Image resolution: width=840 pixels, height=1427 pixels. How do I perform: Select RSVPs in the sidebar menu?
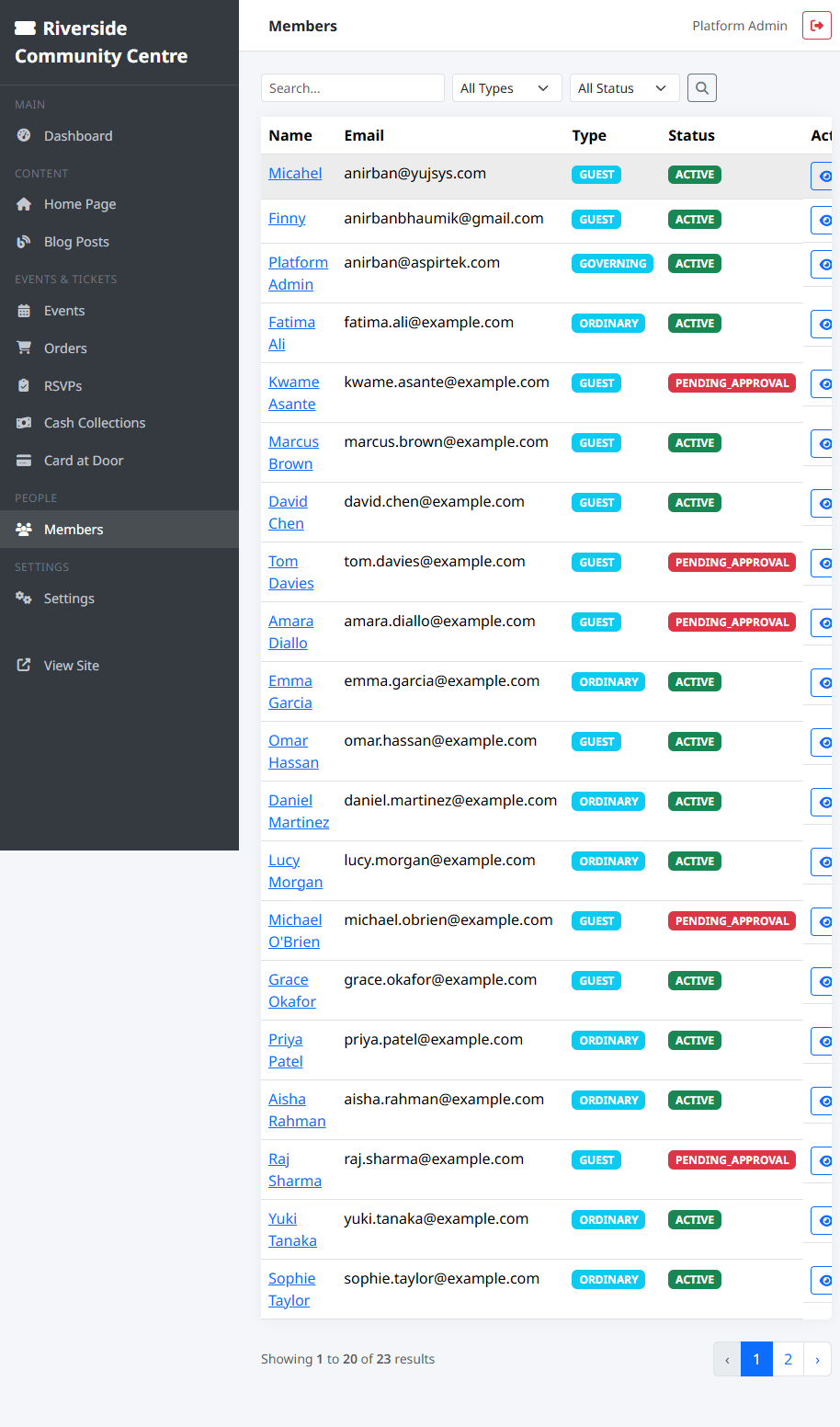62,386
